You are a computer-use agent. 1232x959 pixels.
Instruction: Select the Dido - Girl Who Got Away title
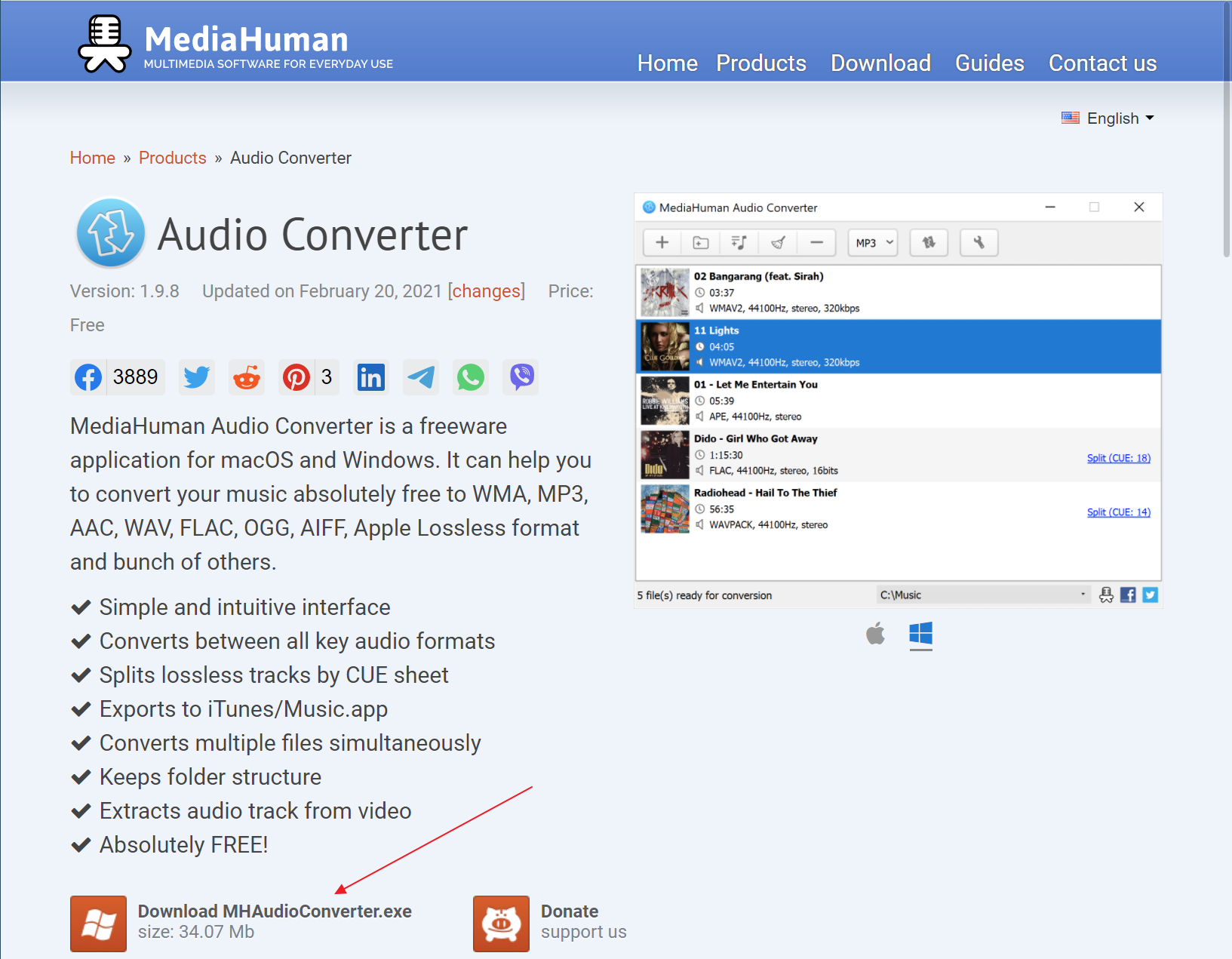(755, 438)
